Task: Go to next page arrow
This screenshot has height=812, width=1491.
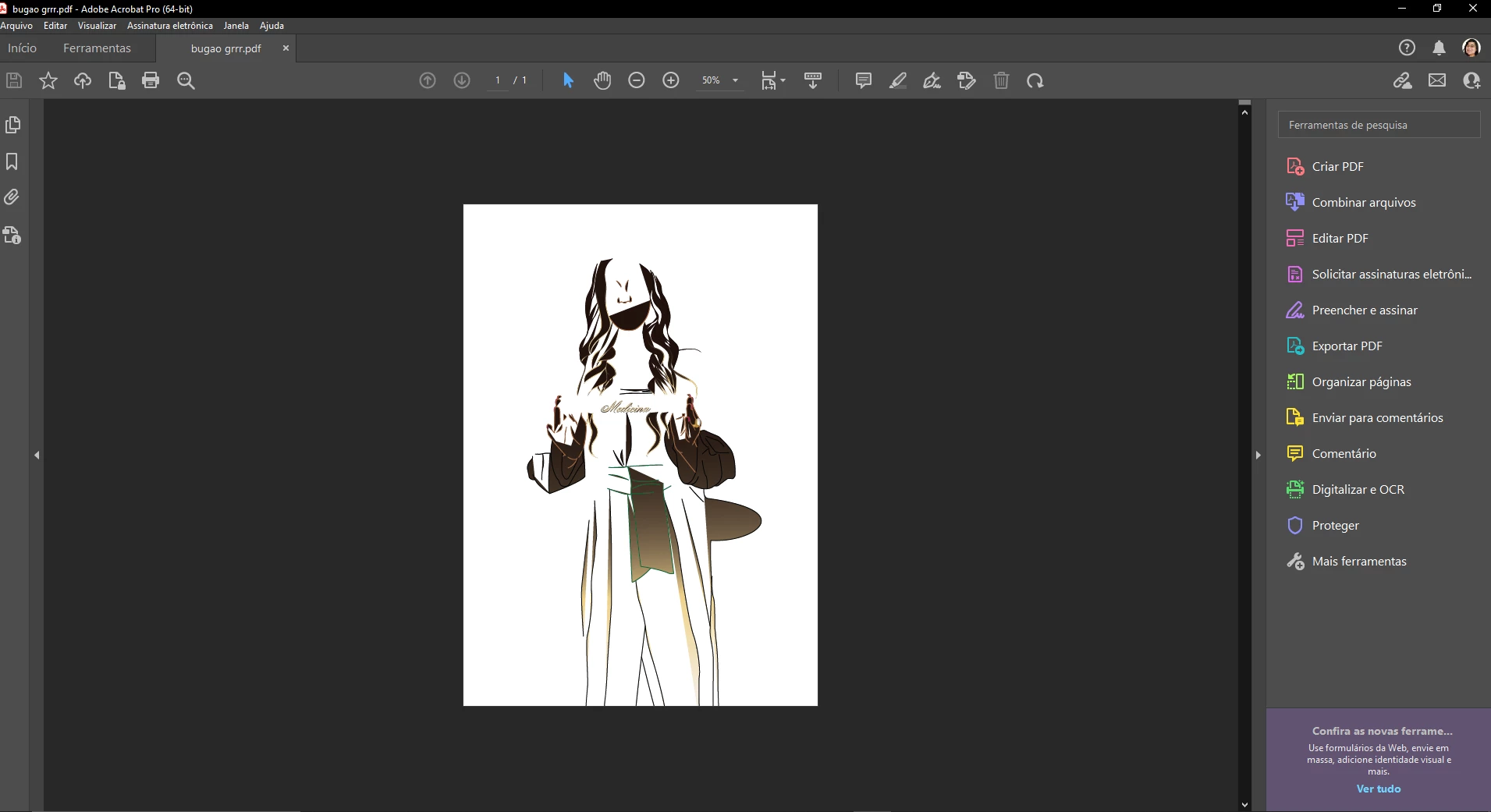Action: click(x=462, y=80)
